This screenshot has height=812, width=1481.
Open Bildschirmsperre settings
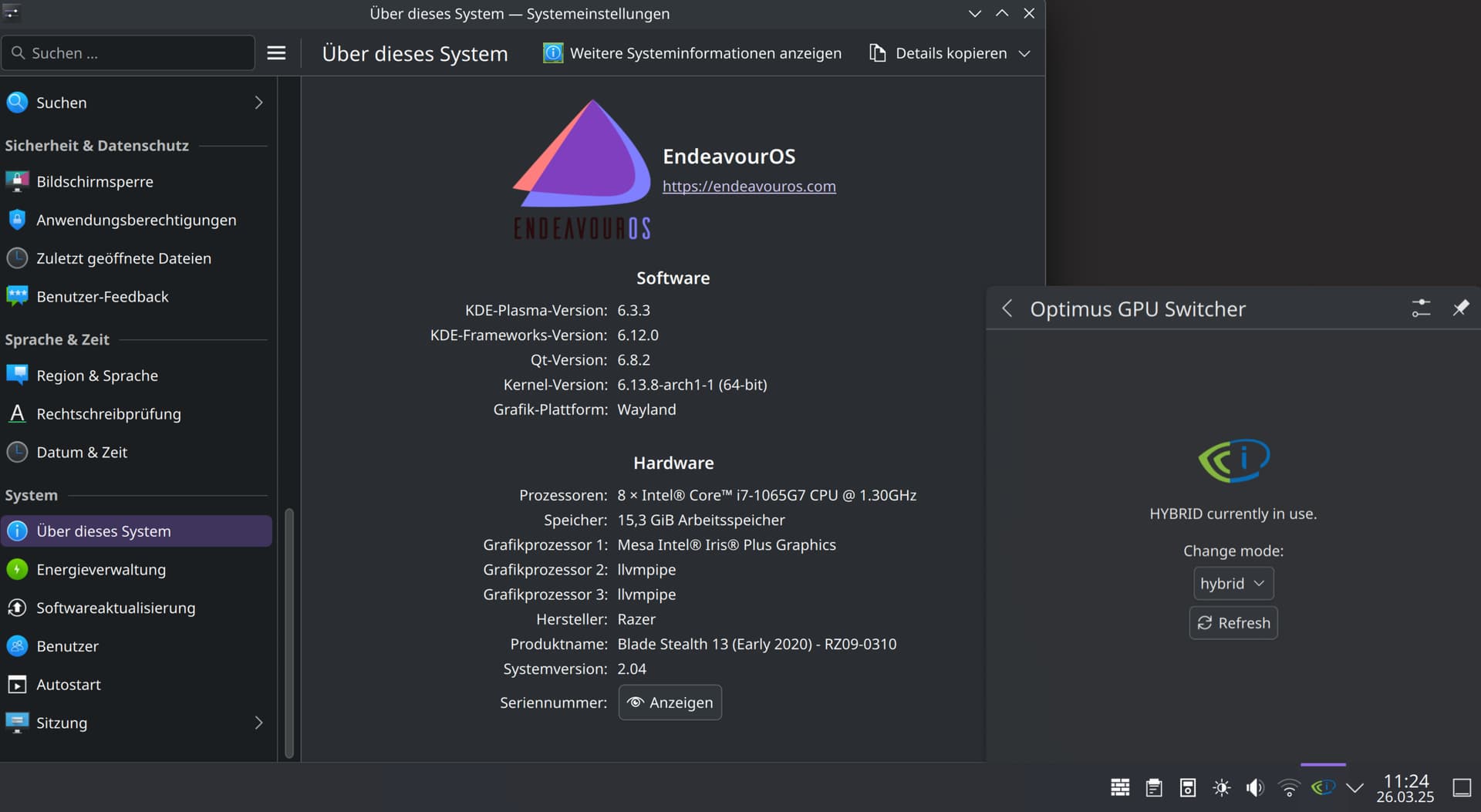[x=136, y=182]
